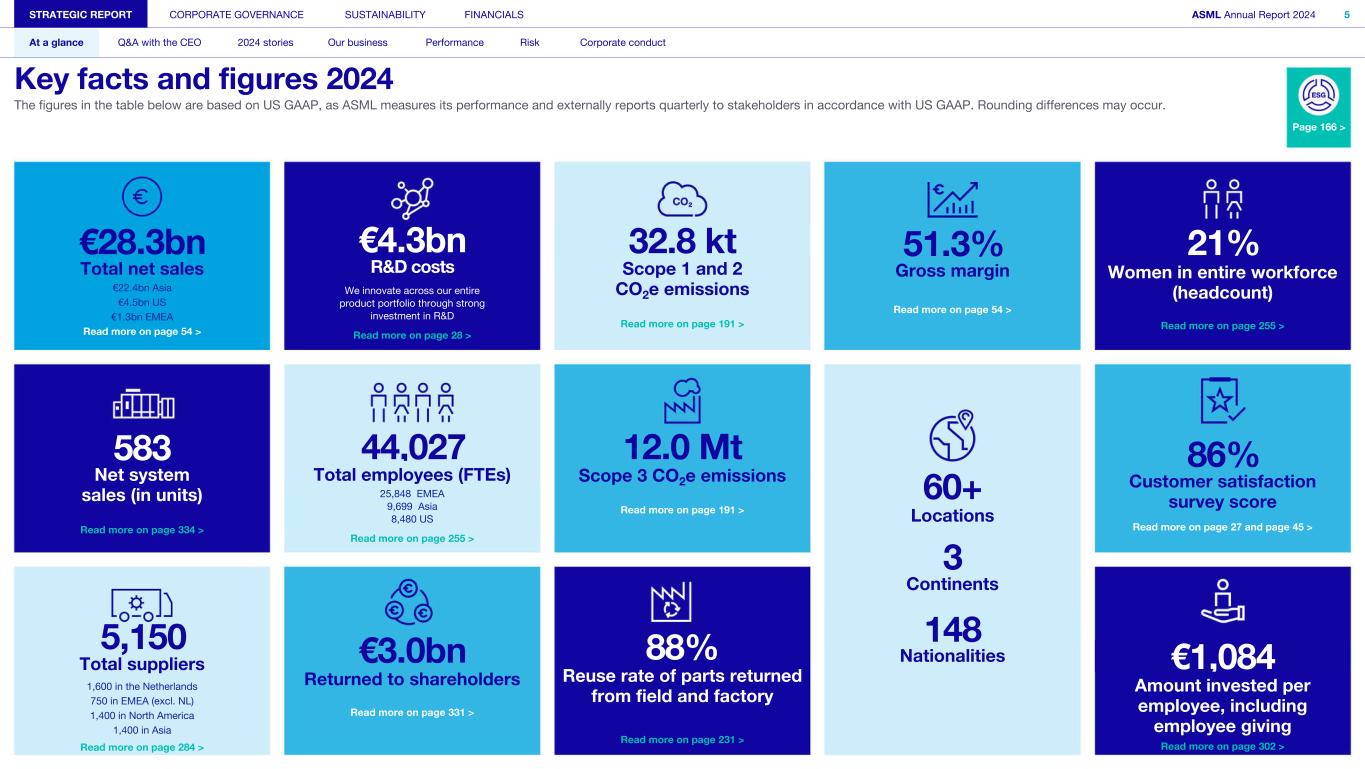Click the two-people icon above Women in entire workforce
This screenshot has height=769, width=1365.
click(x=1222, y=199)
